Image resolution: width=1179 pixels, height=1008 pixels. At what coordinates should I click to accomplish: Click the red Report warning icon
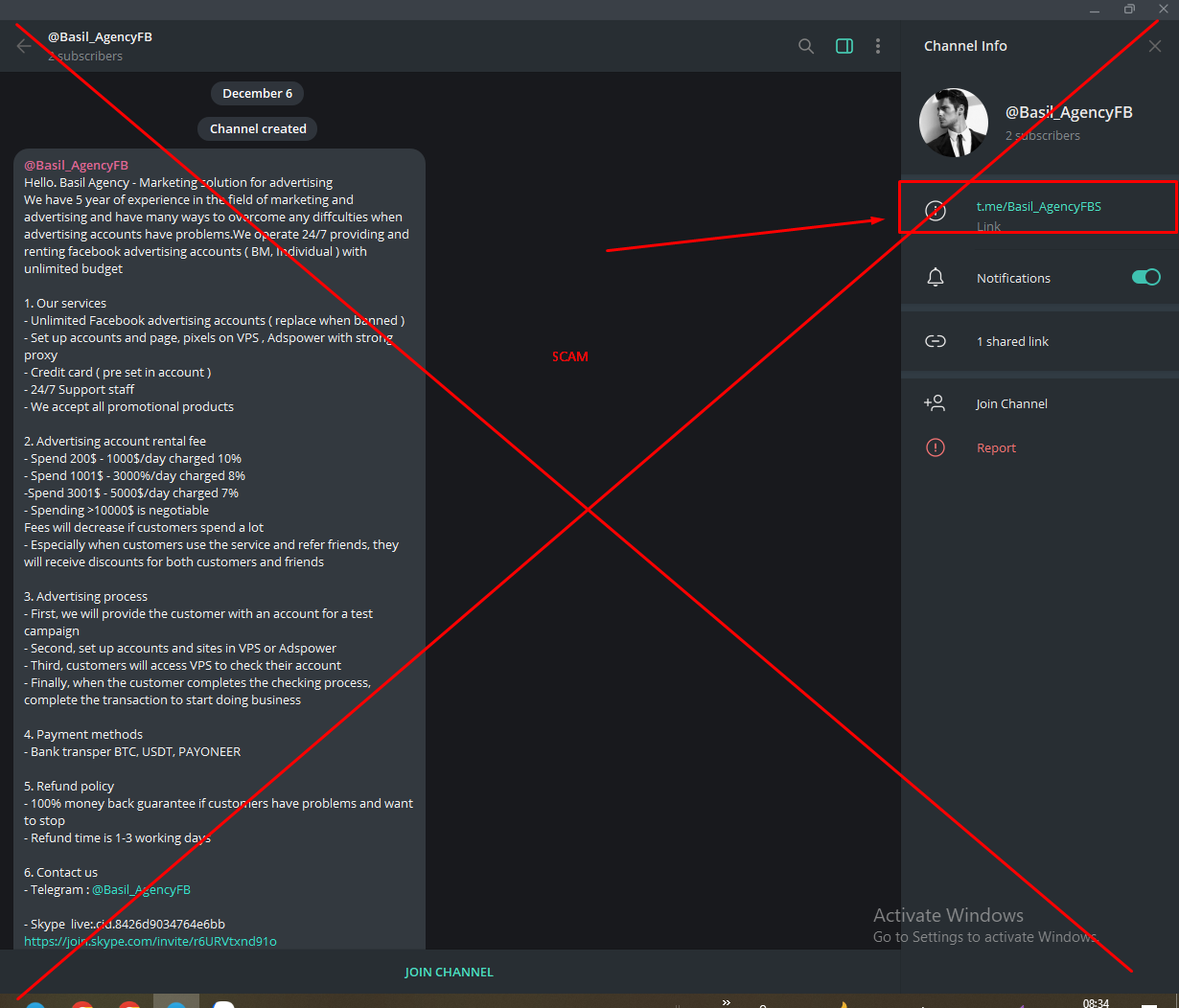pyautogui.click(x=936, y=447)
